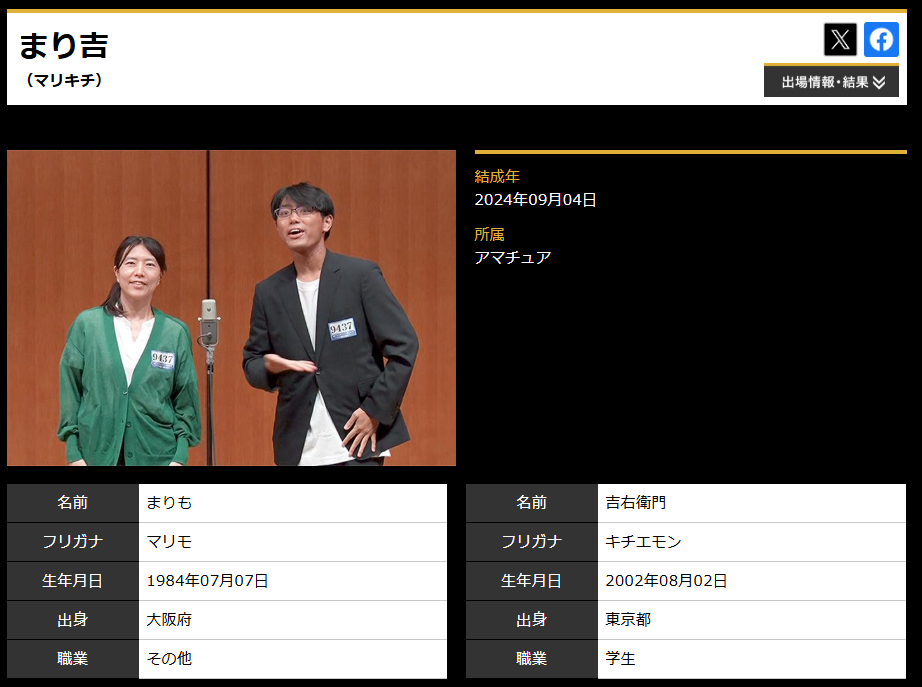This screenshot has height=687, width=922.
Task: Click the name cell まりも
Action: pyautogui.click(x=169, y=503)
